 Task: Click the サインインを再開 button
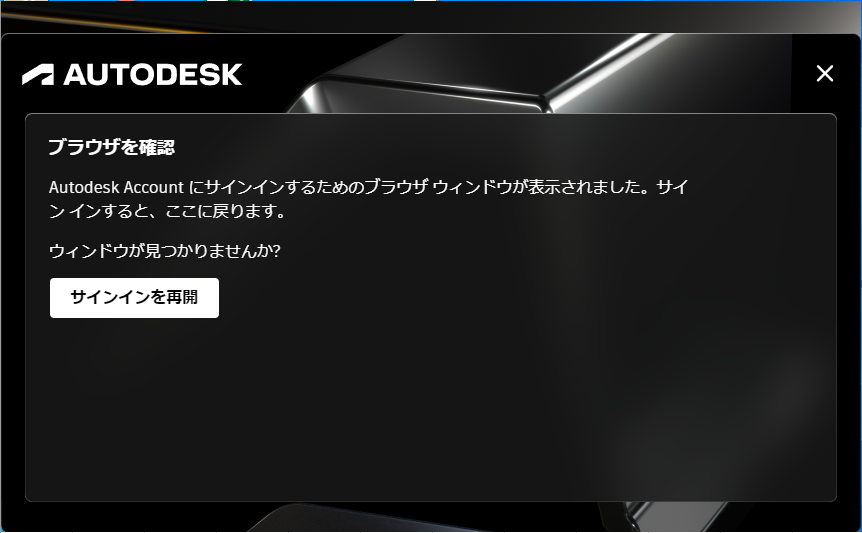(134, 298)
